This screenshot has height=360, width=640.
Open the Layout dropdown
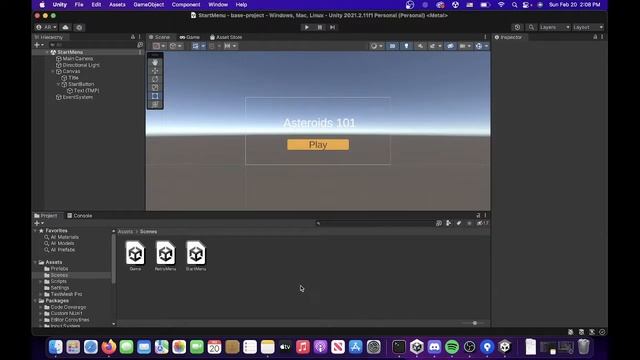tap(588, 27)
